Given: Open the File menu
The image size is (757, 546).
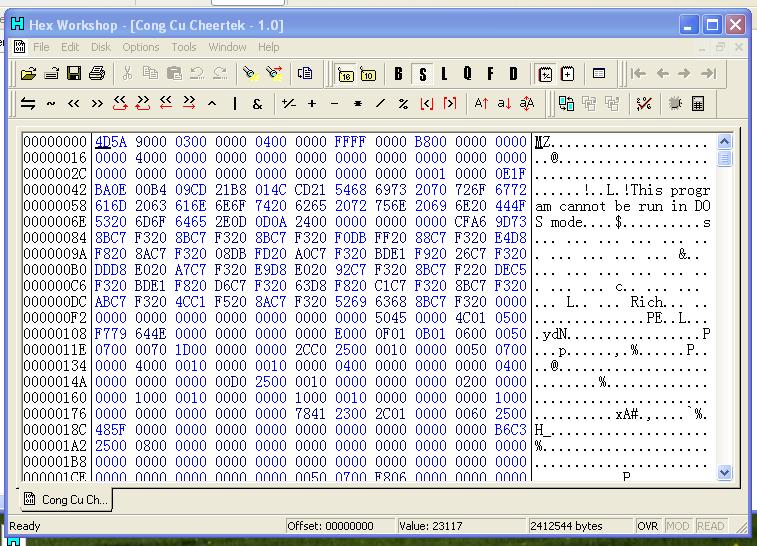Looking at the screenshot, I should pyautogui.click(x=41, y=47).
